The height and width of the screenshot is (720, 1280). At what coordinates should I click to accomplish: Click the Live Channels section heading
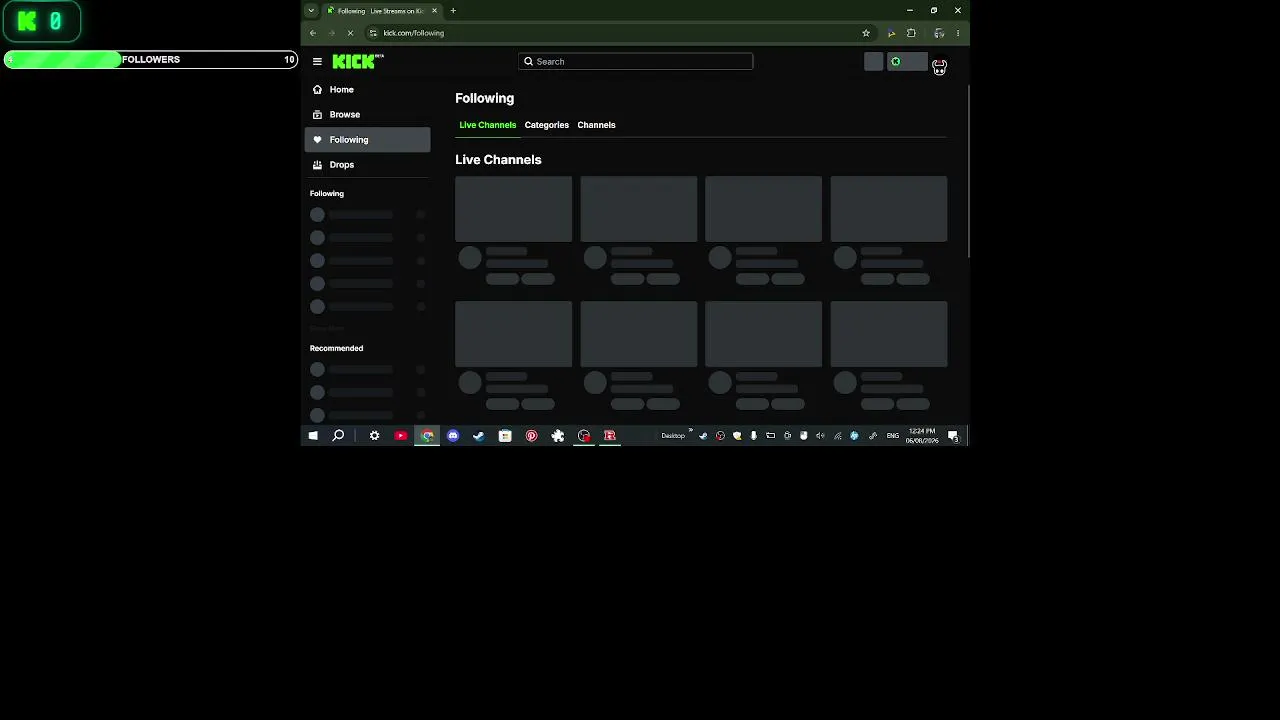coord(498,160)
